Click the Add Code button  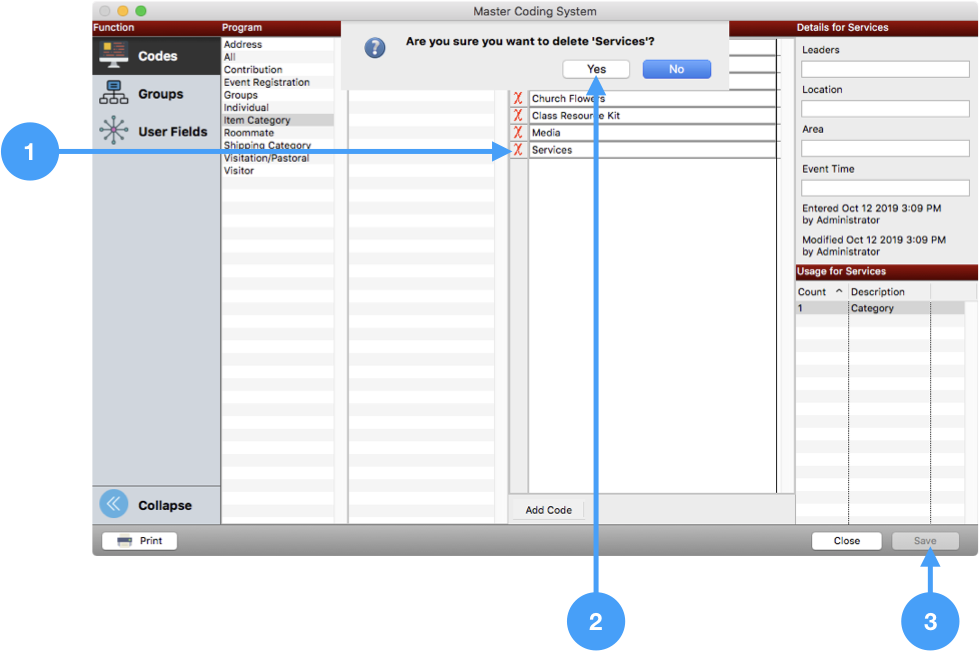tap(548, 510)
